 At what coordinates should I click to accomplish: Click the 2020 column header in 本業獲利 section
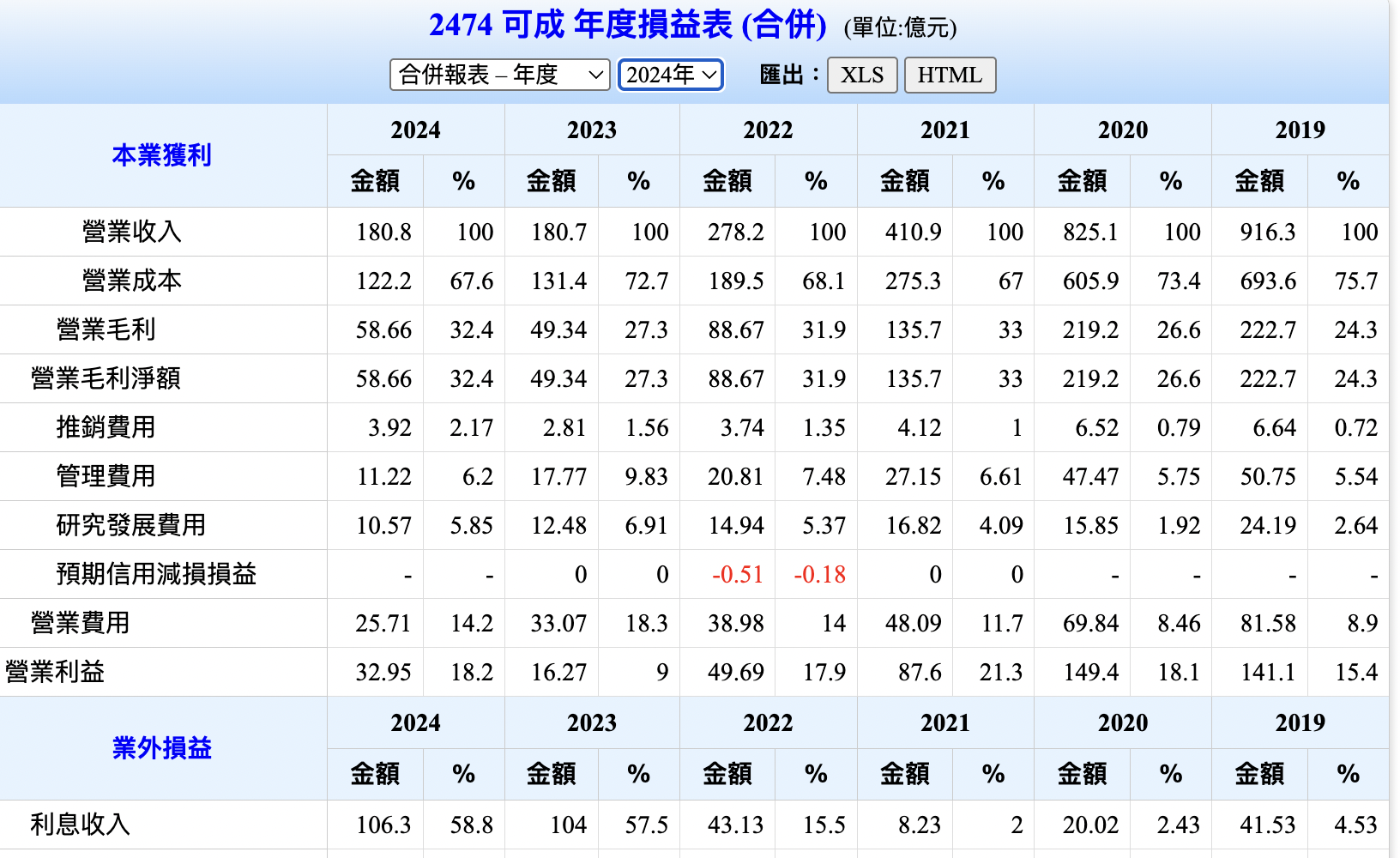1123,130
